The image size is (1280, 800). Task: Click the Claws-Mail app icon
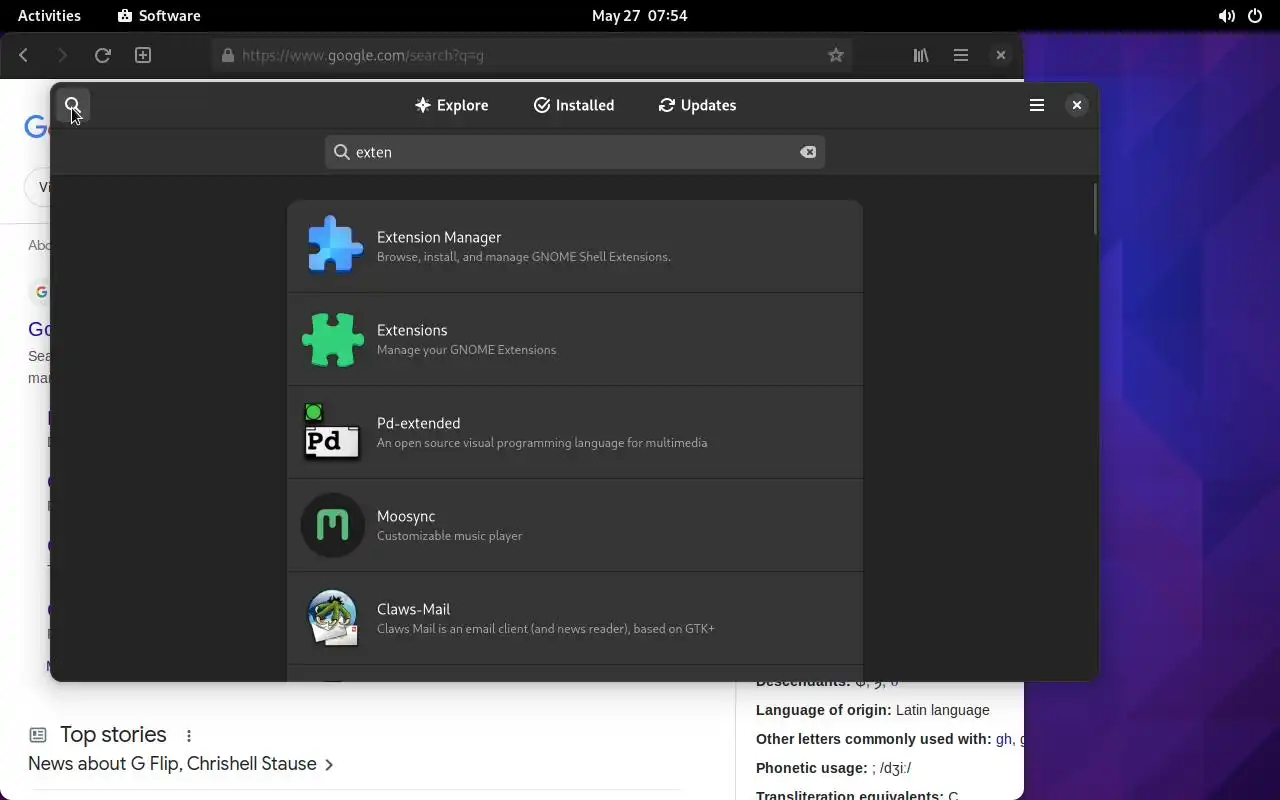pyautogui.click(x=333, y=618)
